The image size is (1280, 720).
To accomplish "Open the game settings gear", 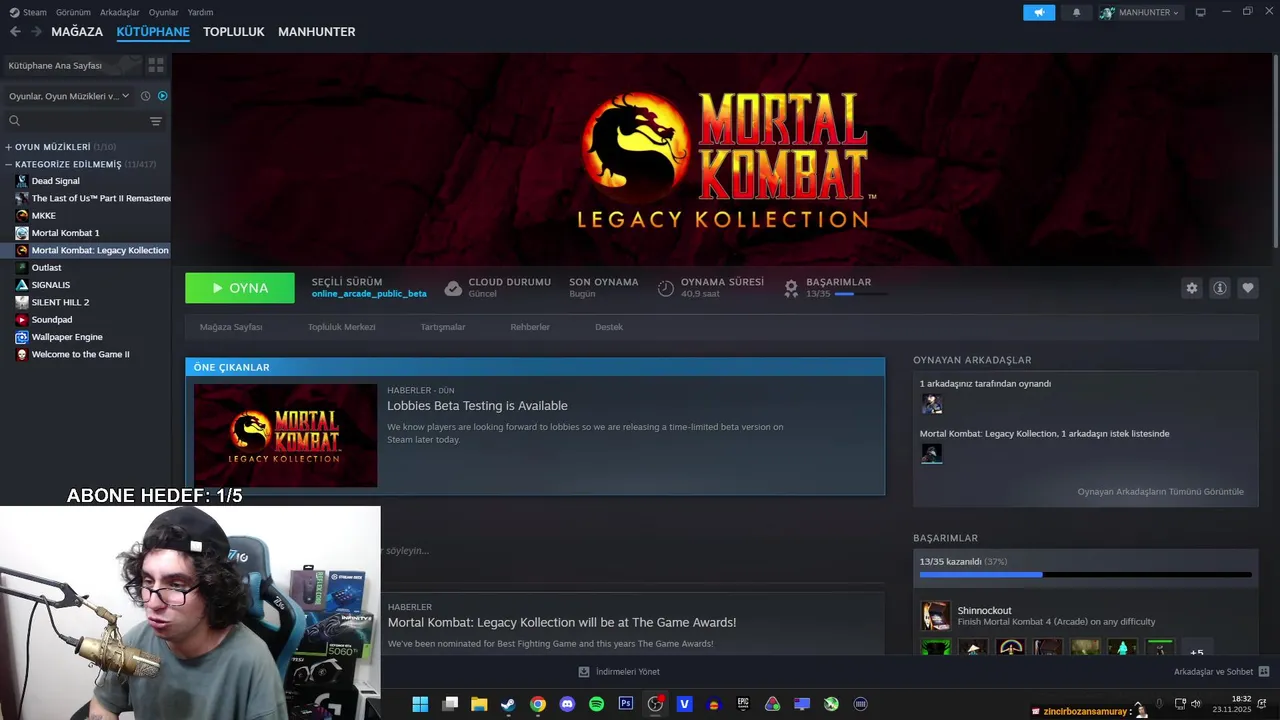I will pos(1191,288).
